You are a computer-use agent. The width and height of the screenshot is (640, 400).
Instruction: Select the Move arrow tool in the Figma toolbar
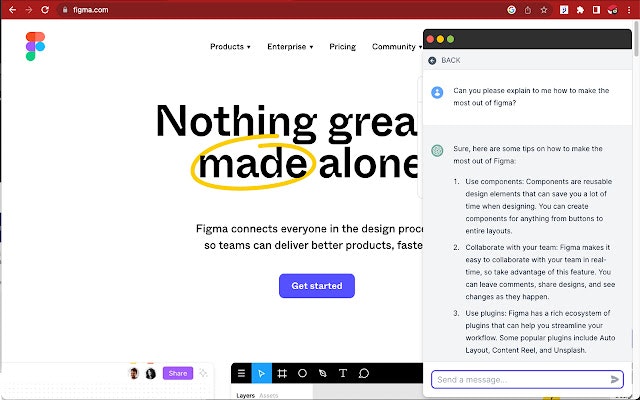(x=262, y=373)
